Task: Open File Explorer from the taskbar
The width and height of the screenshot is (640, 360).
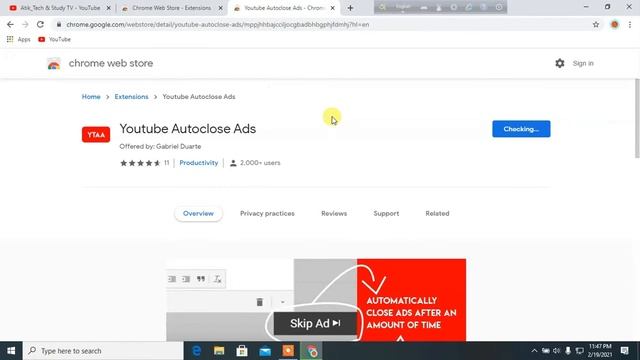Action: point(219,351)
